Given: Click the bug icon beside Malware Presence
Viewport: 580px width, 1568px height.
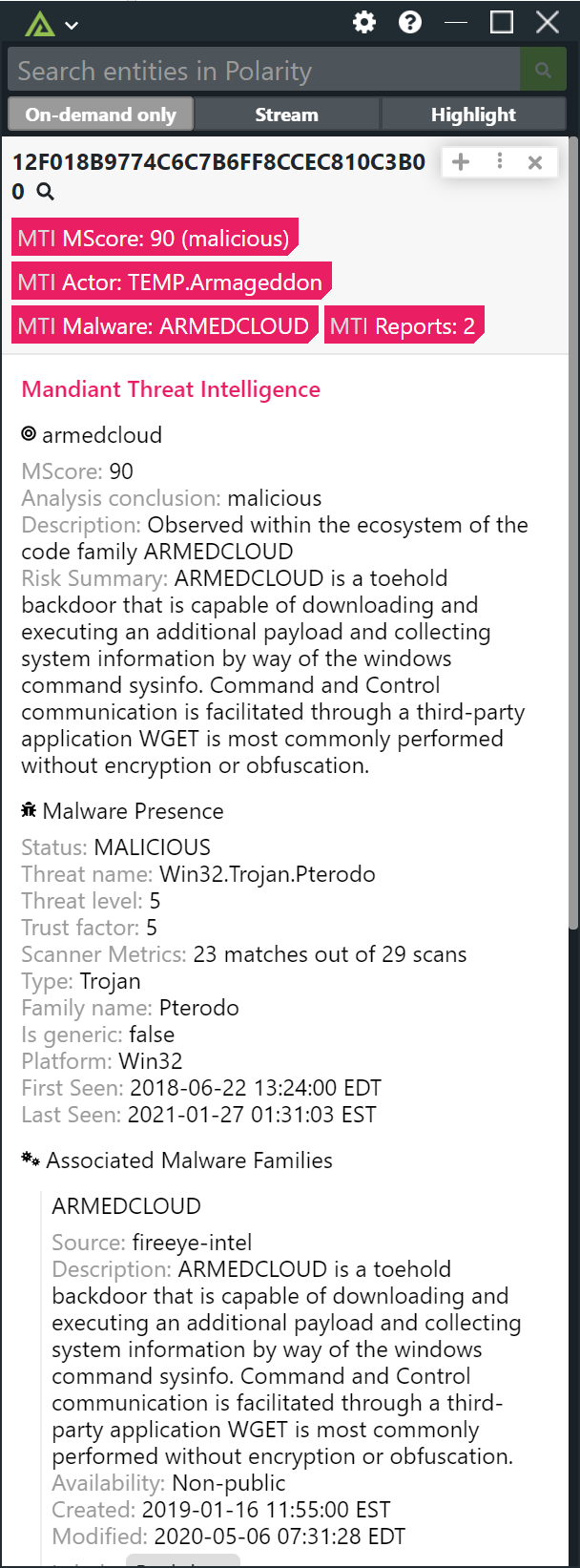Looking at the screenshot, I should coord(29,810).
